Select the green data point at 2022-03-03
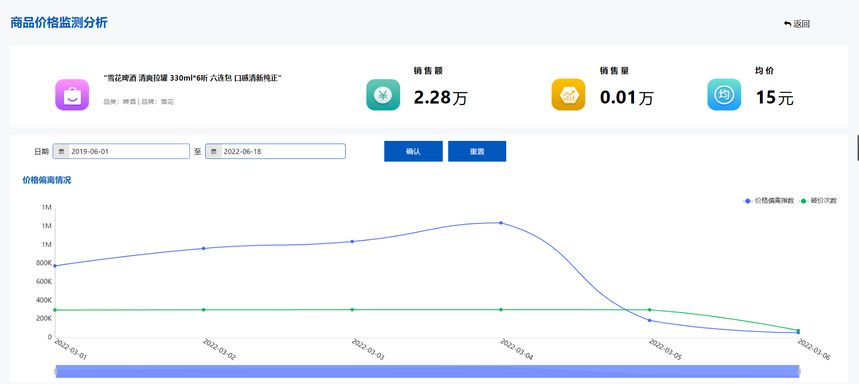The width and height of the screenshot is (859, 384). click(x=352, y=310)
